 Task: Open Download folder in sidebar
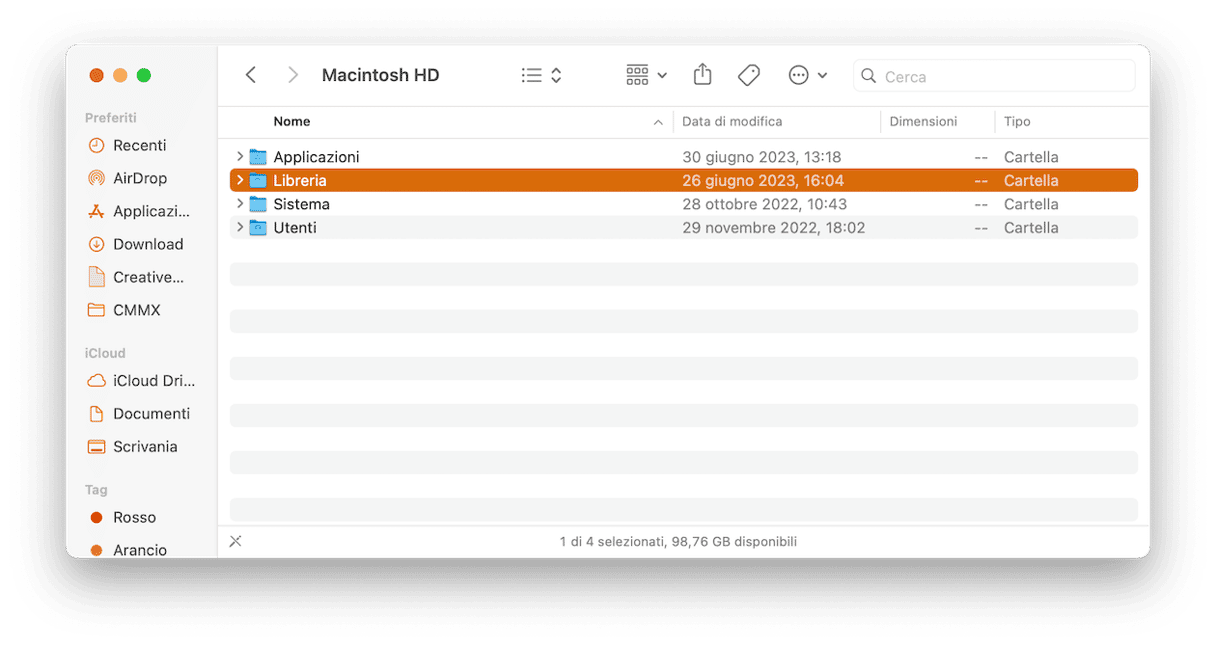148,244
